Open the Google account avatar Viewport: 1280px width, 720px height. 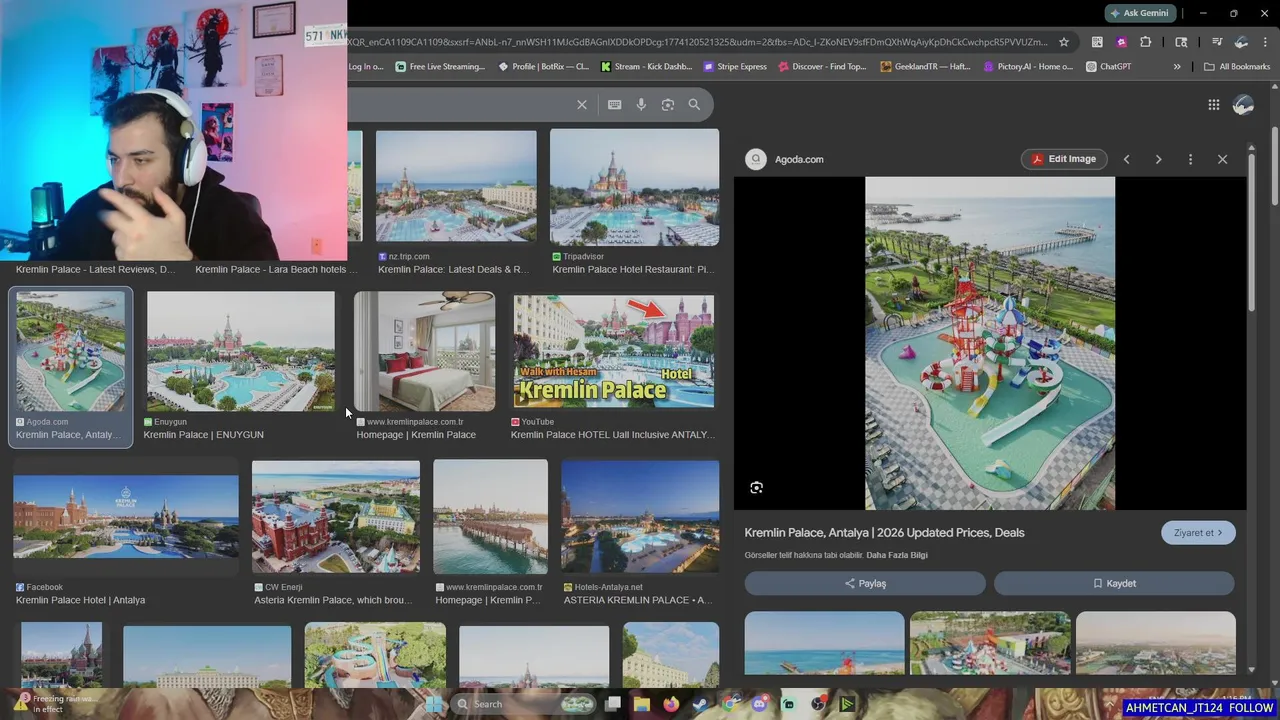point(1243,105)
